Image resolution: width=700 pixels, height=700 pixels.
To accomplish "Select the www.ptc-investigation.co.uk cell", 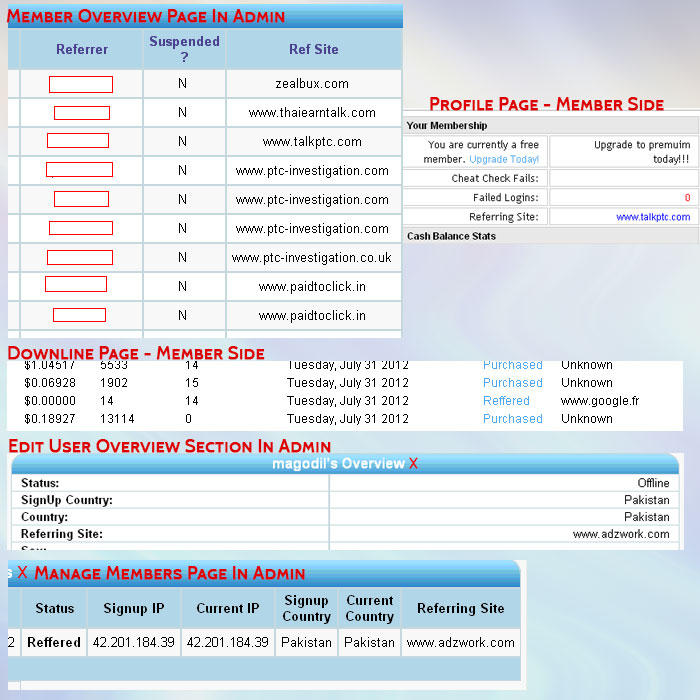I will (x=312, y=258).
